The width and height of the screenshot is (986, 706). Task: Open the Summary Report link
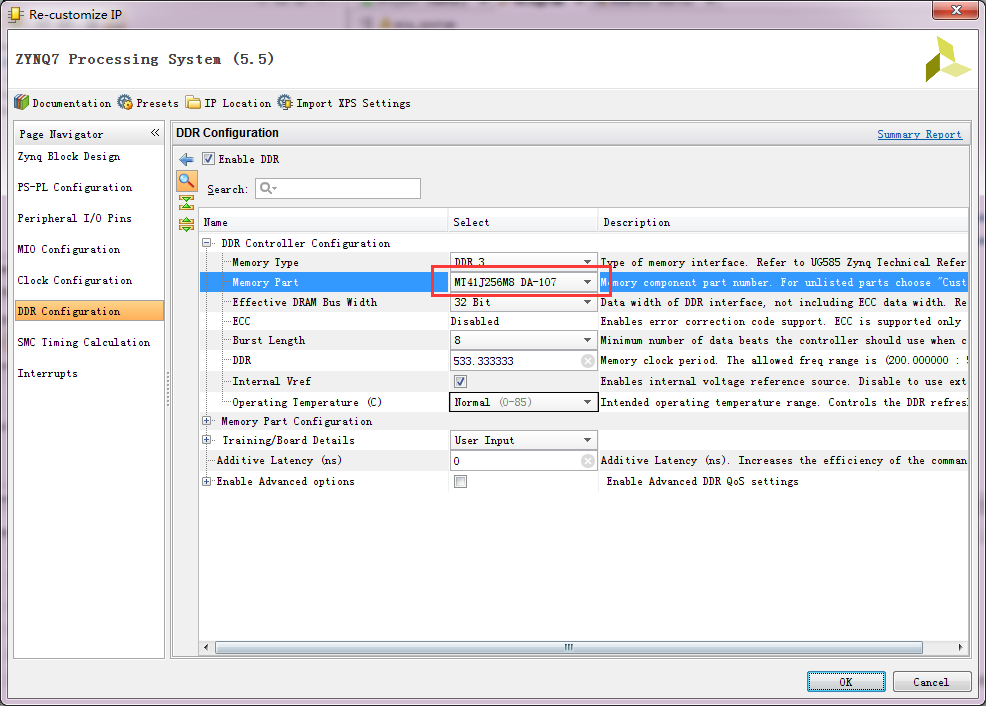coord(919,134)
